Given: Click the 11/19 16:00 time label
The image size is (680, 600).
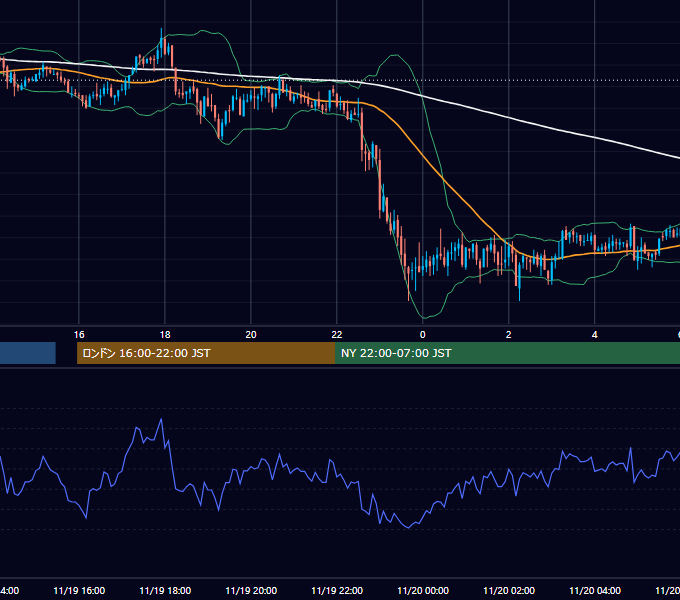Looking at the screenshot, I should click(x=79, y=590).
